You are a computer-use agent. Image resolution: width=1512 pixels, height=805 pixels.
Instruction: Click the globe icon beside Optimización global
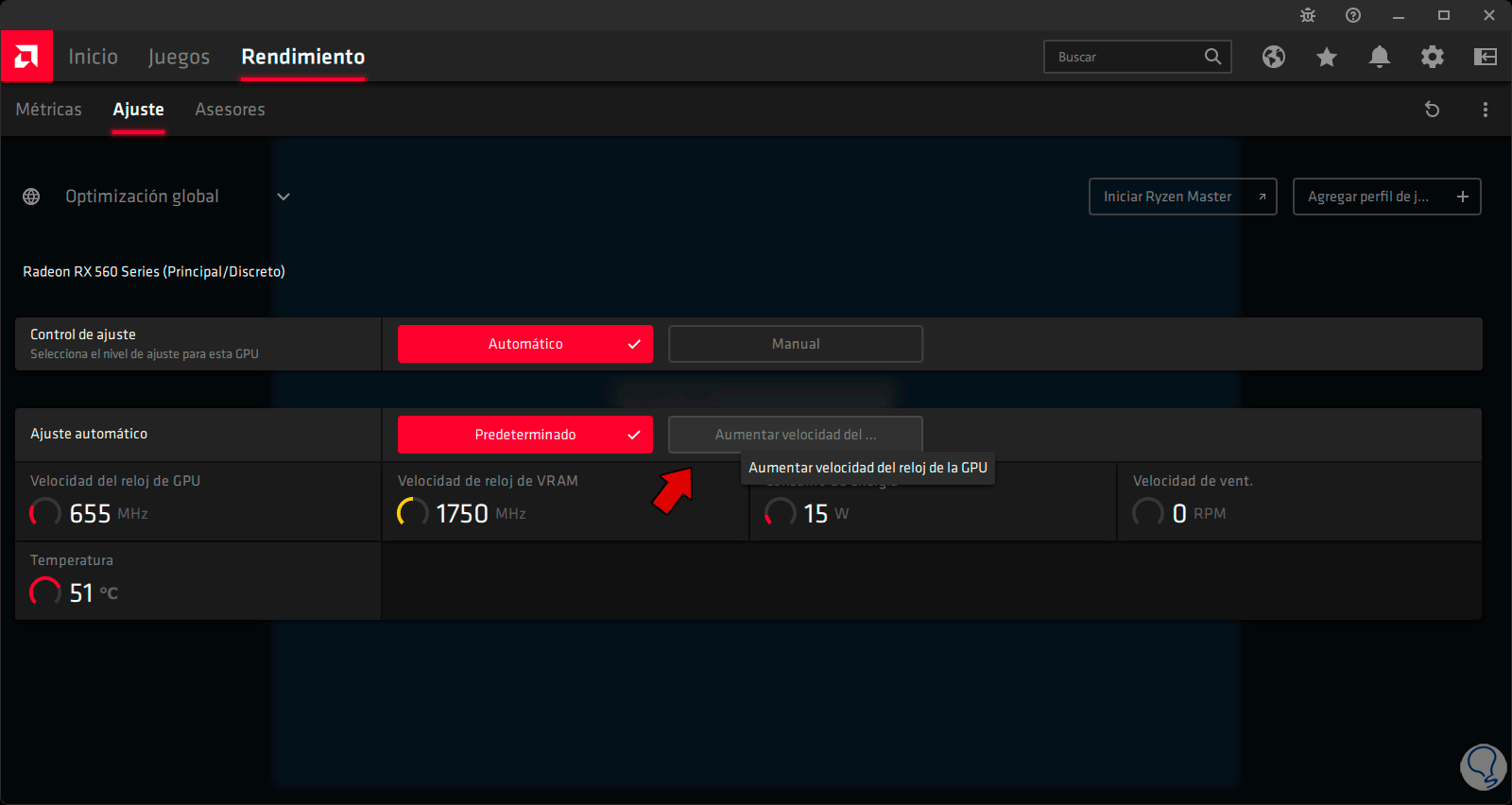31,197
